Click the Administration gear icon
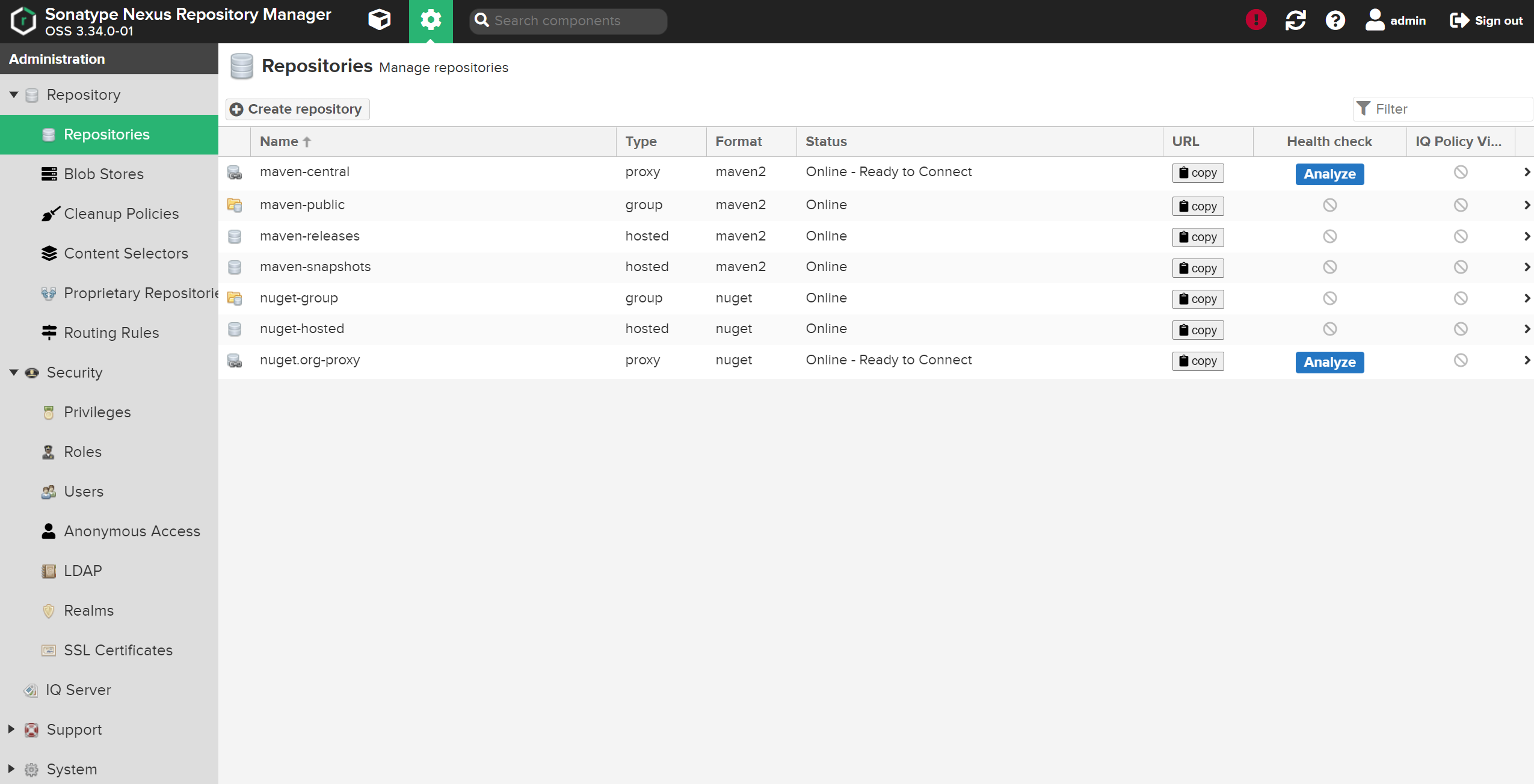This screenshot has height=784, width=1534. coord(431,20)
